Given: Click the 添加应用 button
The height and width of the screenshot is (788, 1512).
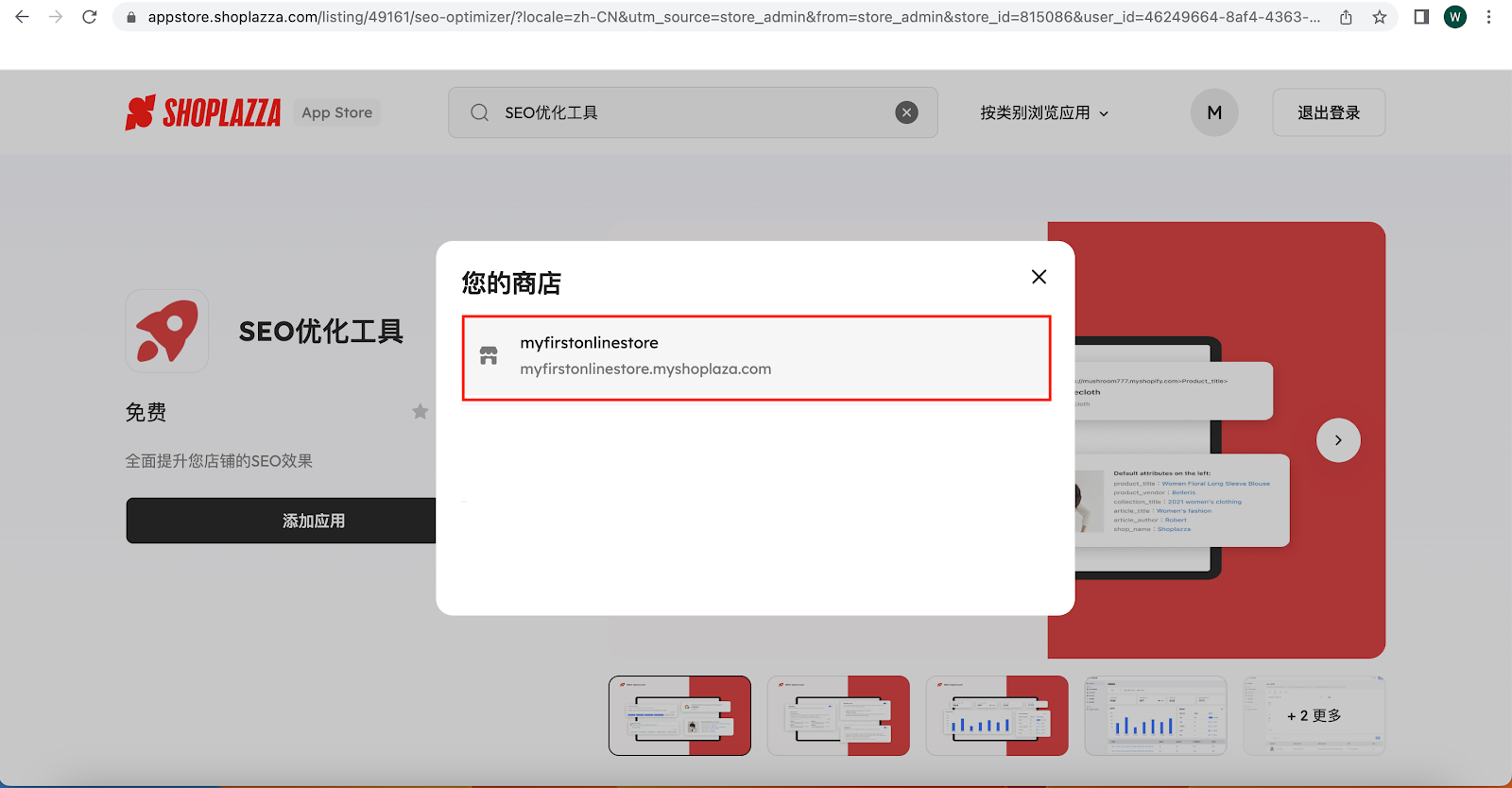Looking at the screenshot, I should tap(282, 521).
